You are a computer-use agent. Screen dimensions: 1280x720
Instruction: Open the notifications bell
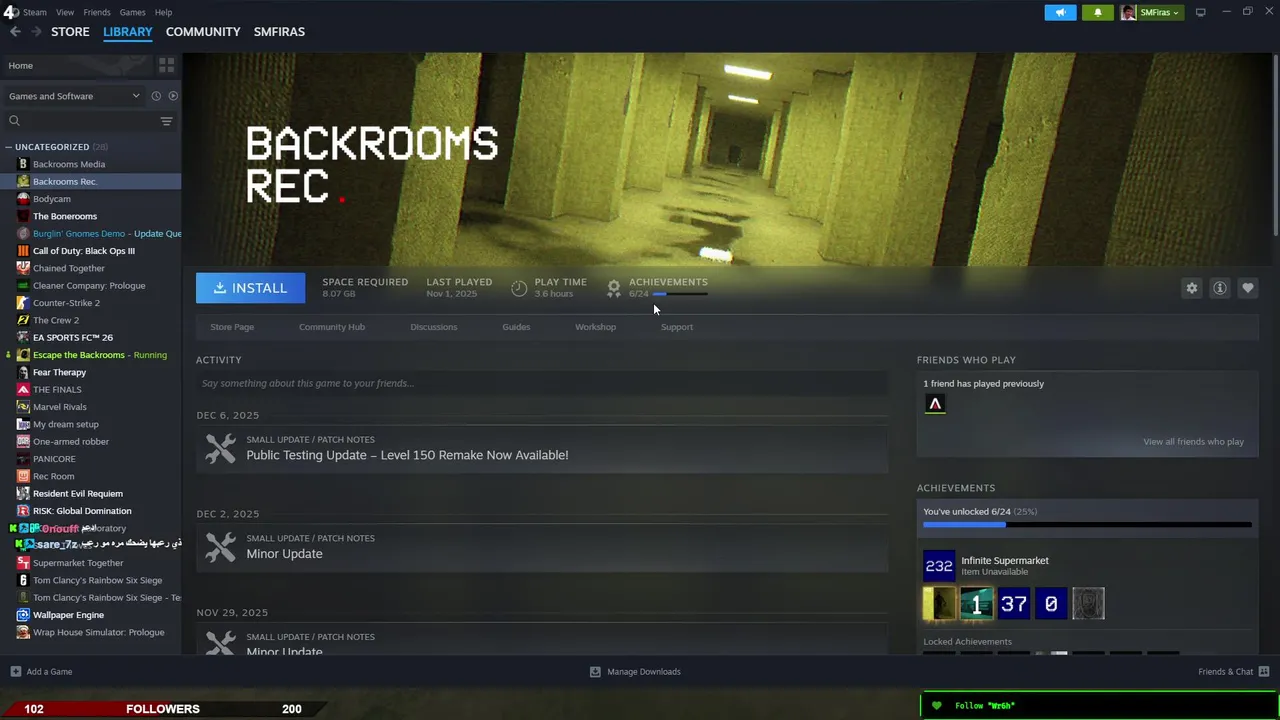pos(1097,12)
